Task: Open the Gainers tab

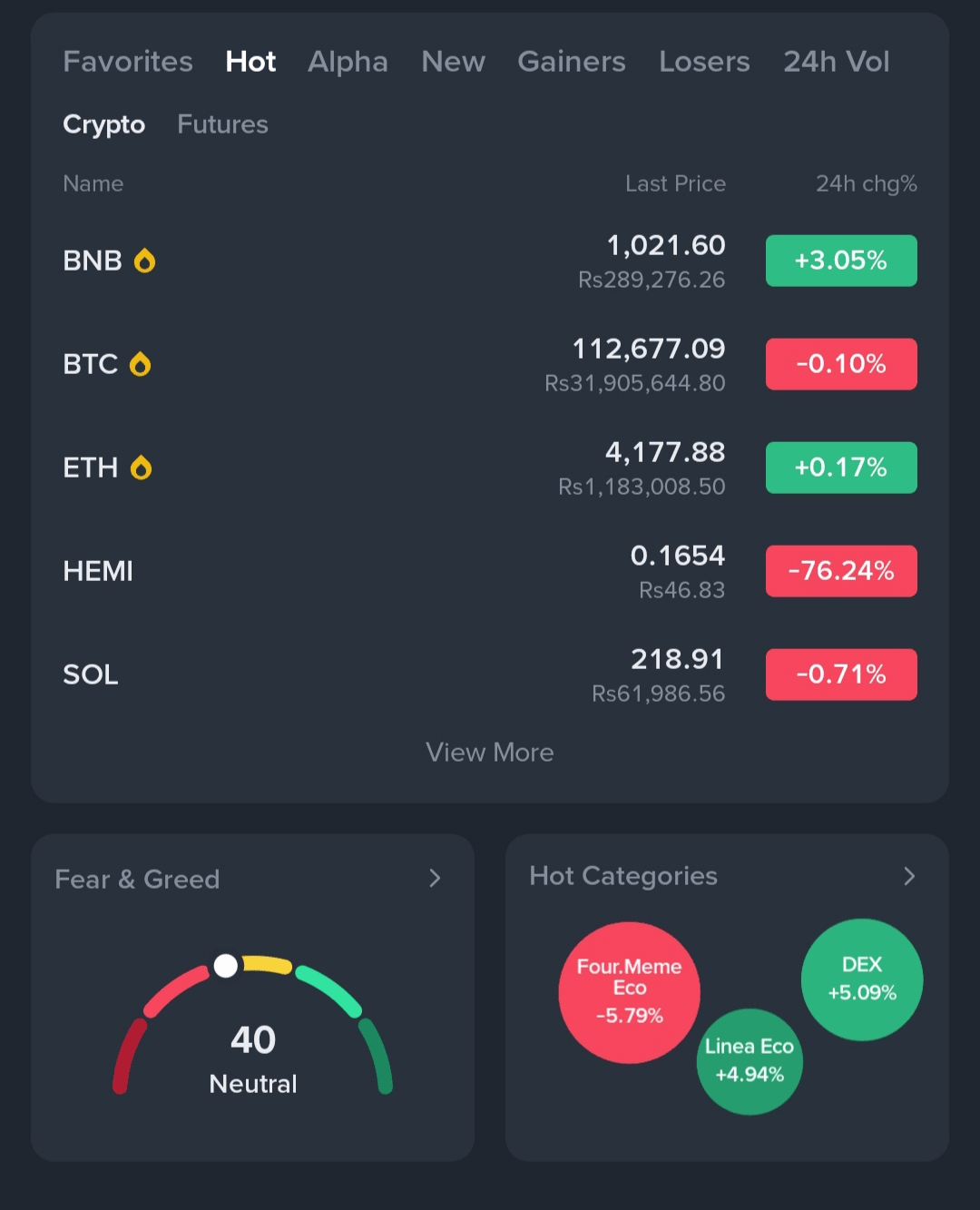Action: click(572, 62)
